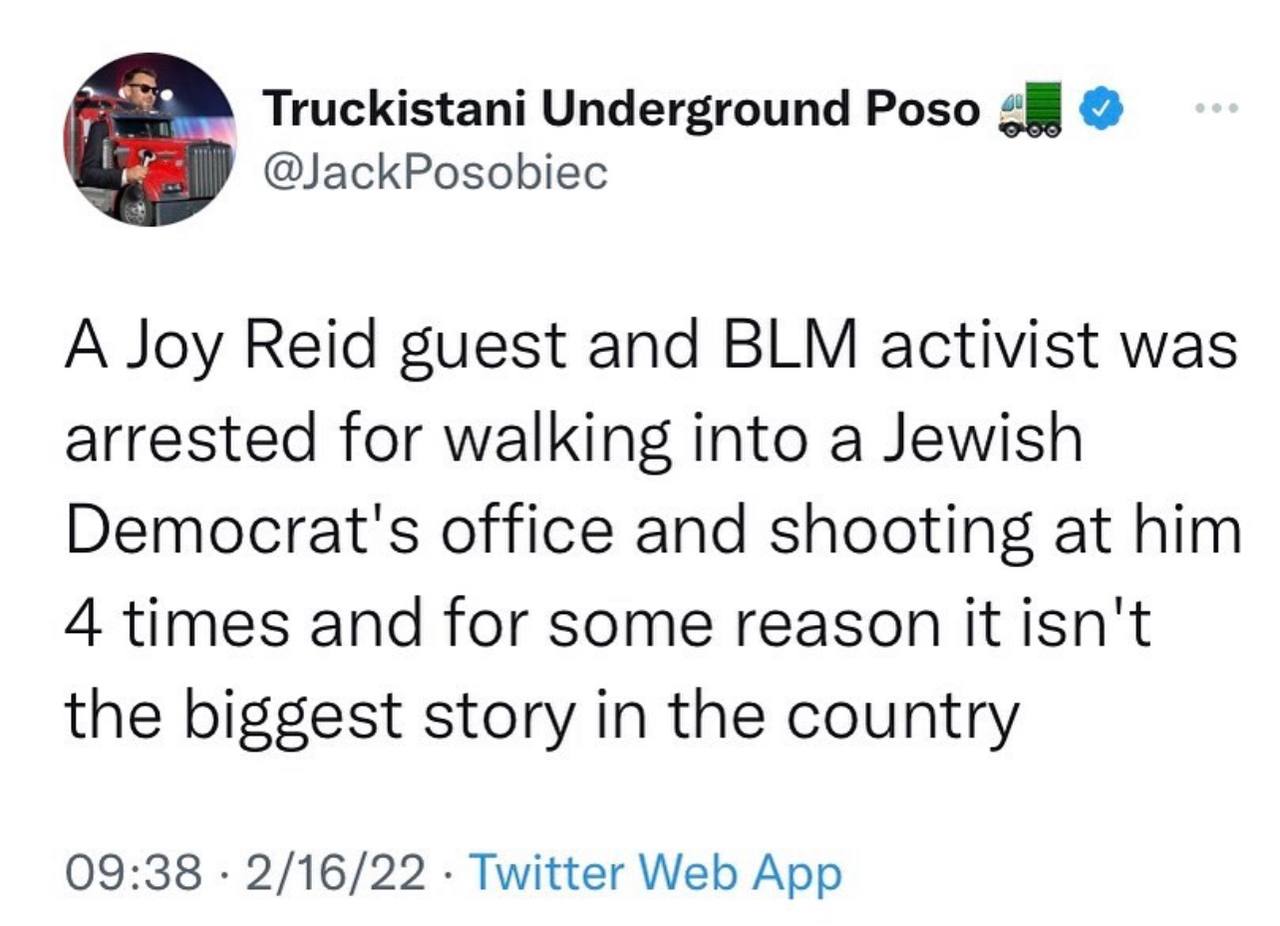Click the word "Democrat's" in the tweet

(238, 531)
